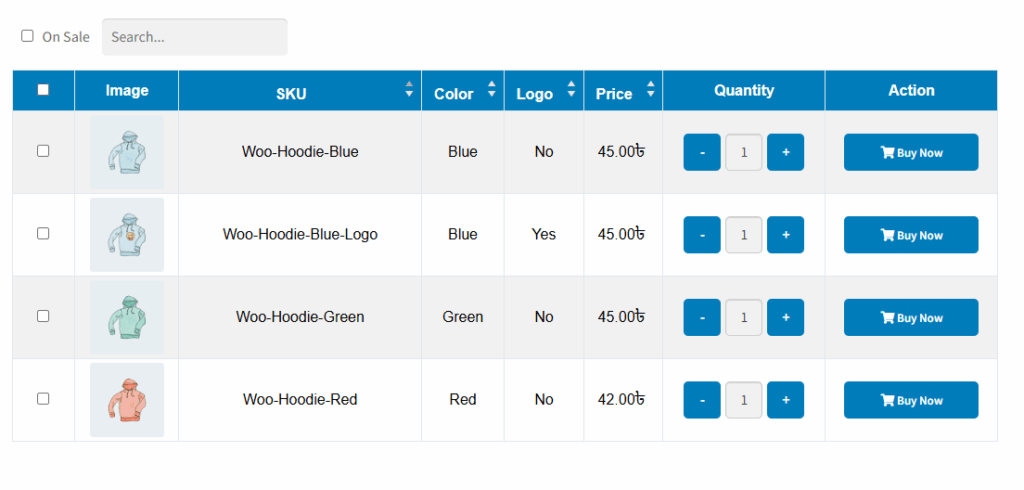1024x490 pixels.
Task: View the Green hoodie product image
Action: (127, 318)
